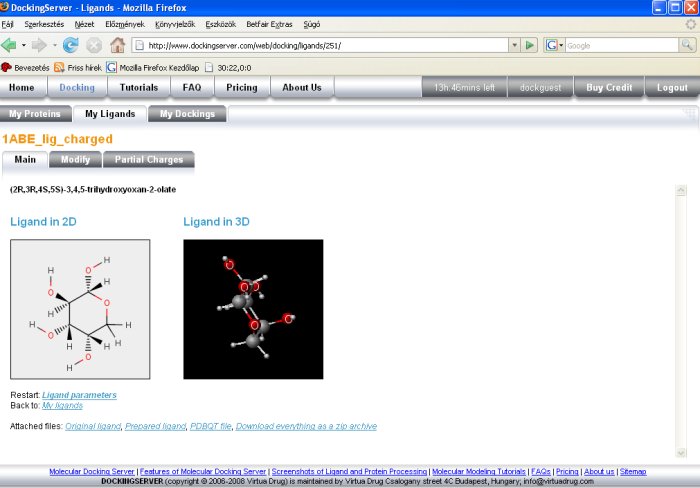This screenshot has width=700, height=488.
Task: Click the Logout button
Action: click(672, 88)
